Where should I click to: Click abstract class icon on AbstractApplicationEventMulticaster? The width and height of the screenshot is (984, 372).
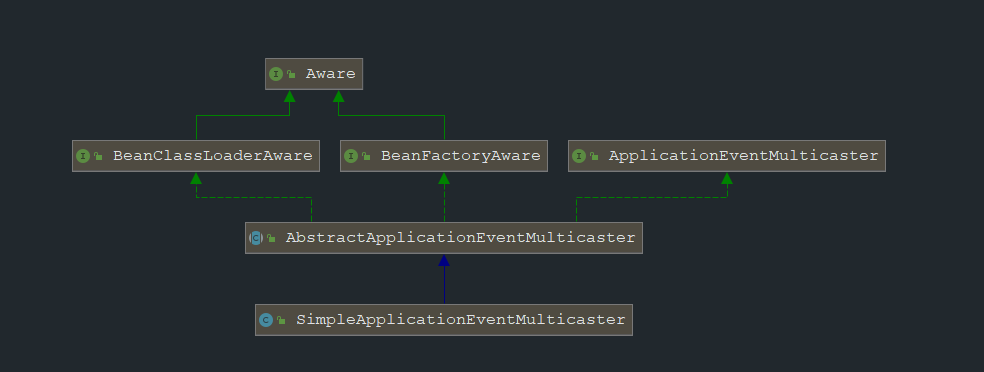255,238
